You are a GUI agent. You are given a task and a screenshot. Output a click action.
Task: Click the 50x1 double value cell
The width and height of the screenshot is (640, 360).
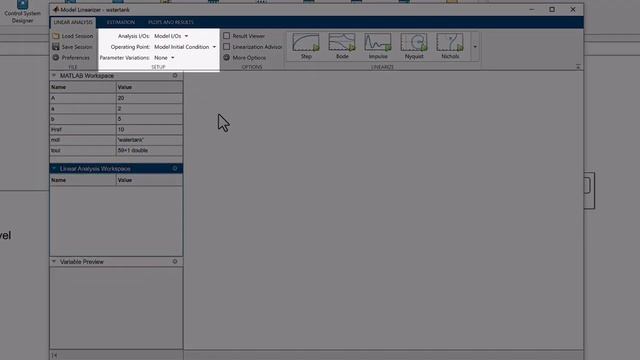tap(149, 150)
